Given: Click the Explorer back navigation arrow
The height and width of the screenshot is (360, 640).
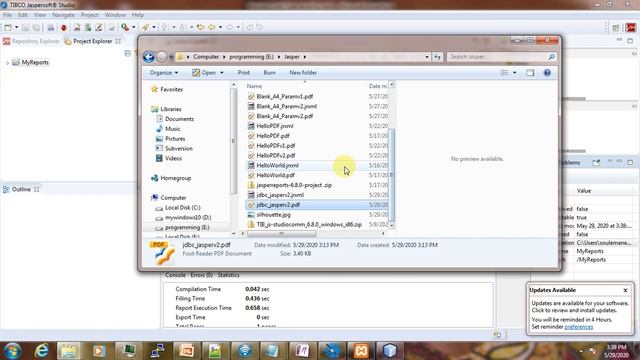Looking at the screenshot, I should coord(149,57).
